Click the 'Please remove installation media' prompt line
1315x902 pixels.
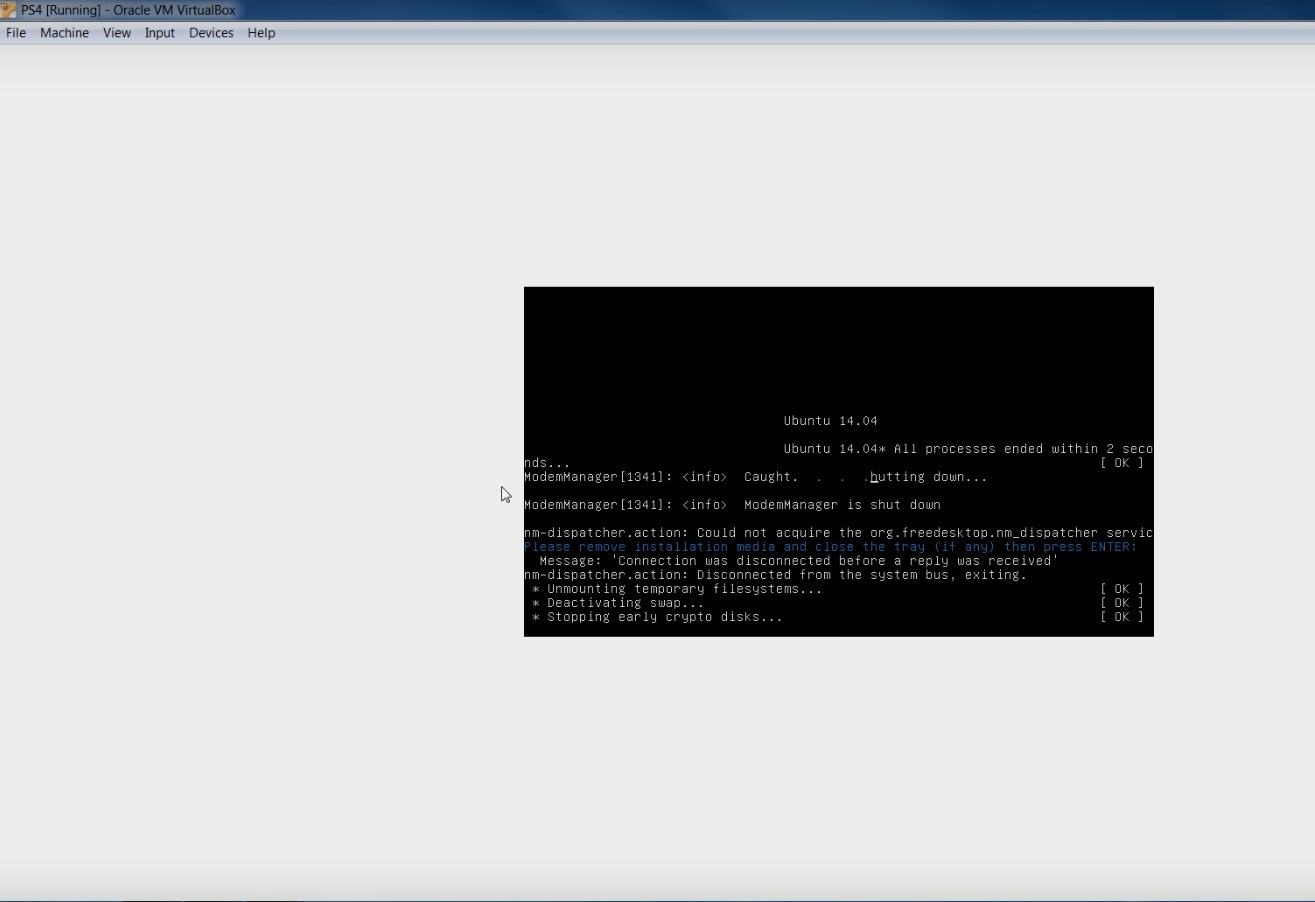[x=830, y=547]
